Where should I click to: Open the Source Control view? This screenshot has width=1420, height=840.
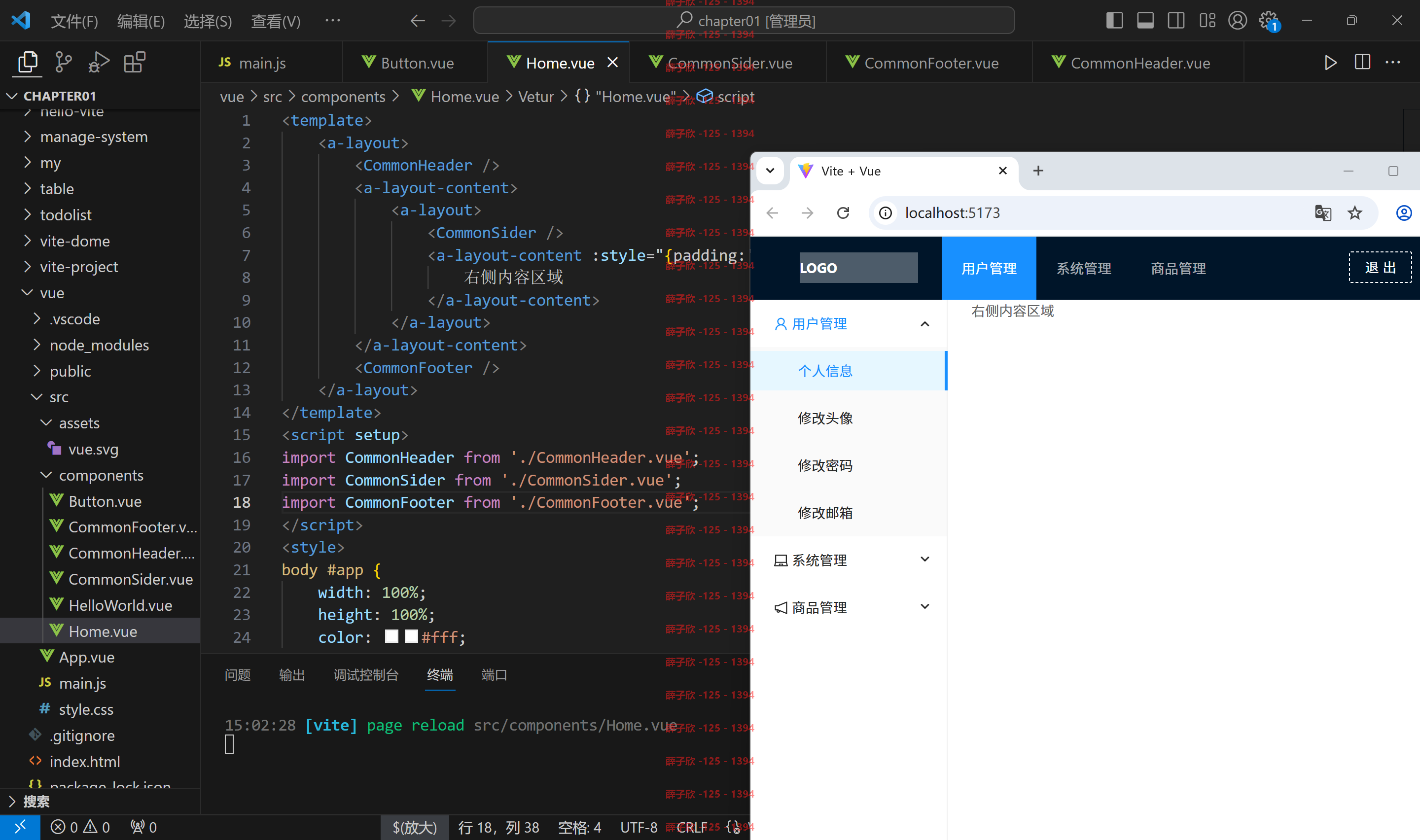64,62
